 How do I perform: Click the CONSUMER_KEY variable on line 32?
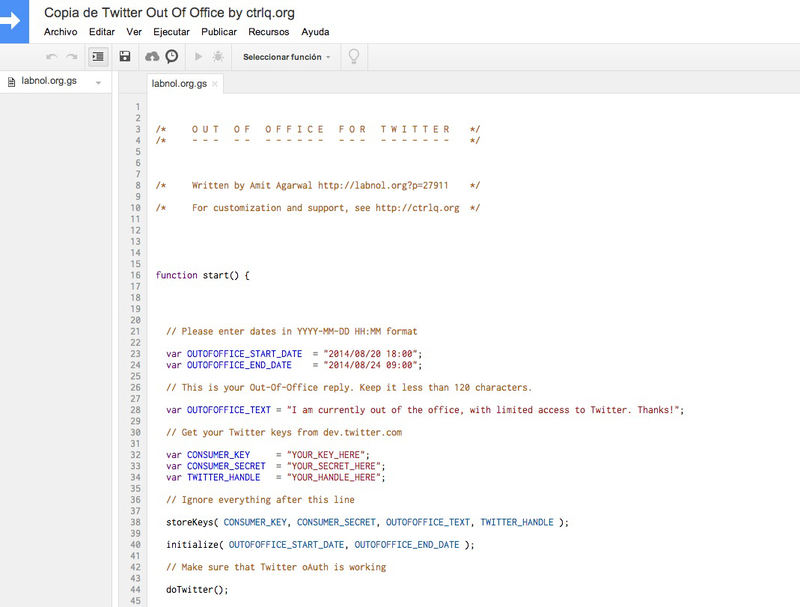tap(218, 455)
